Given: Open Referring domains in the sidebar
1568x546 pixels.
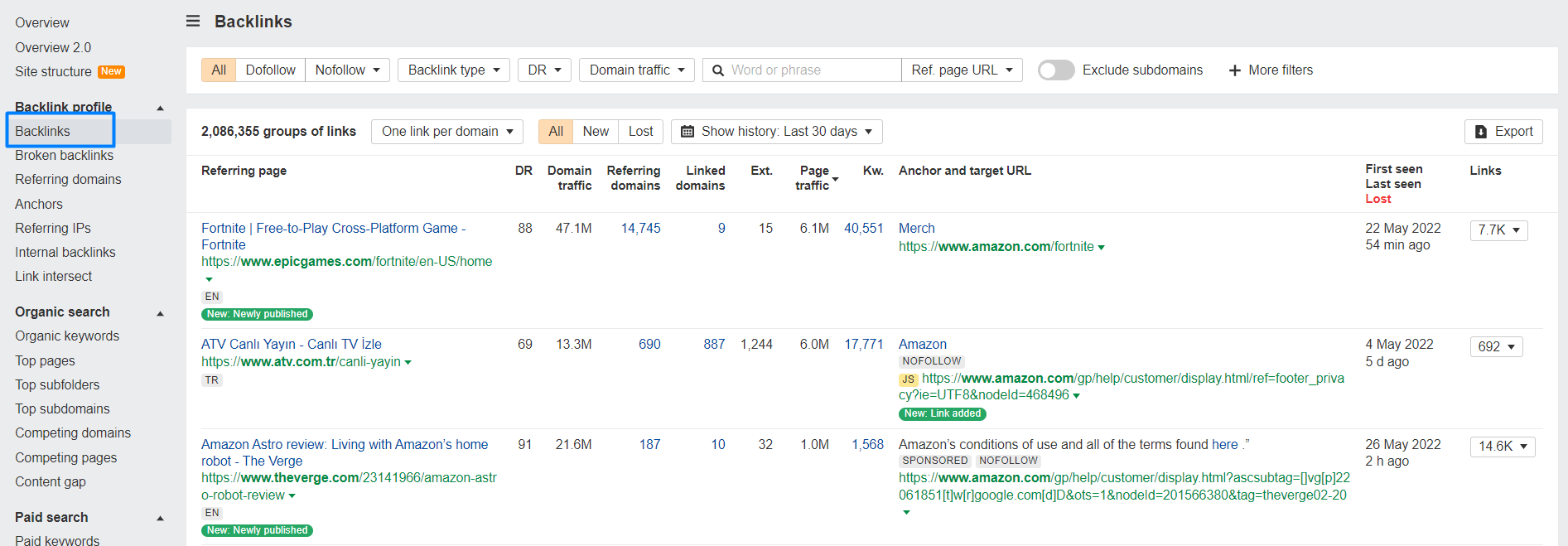Looking at the screenshot, I should 68,179.
